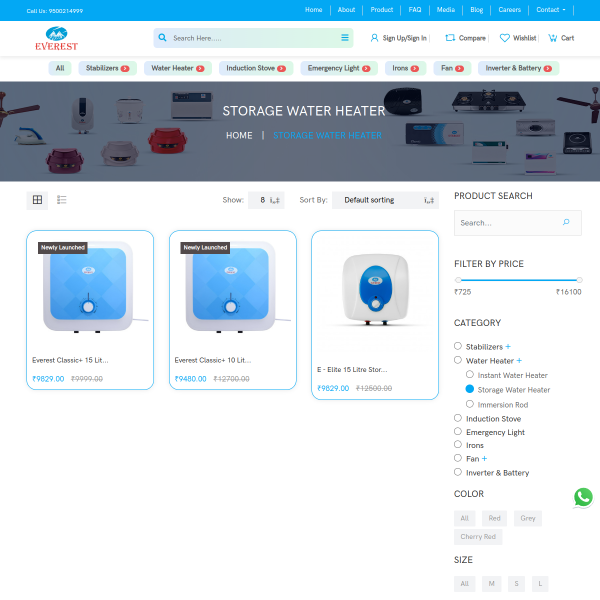Click red arrow badge on Fan pill
The height and width of the screenshot is (600, 600).
(460, 68)
